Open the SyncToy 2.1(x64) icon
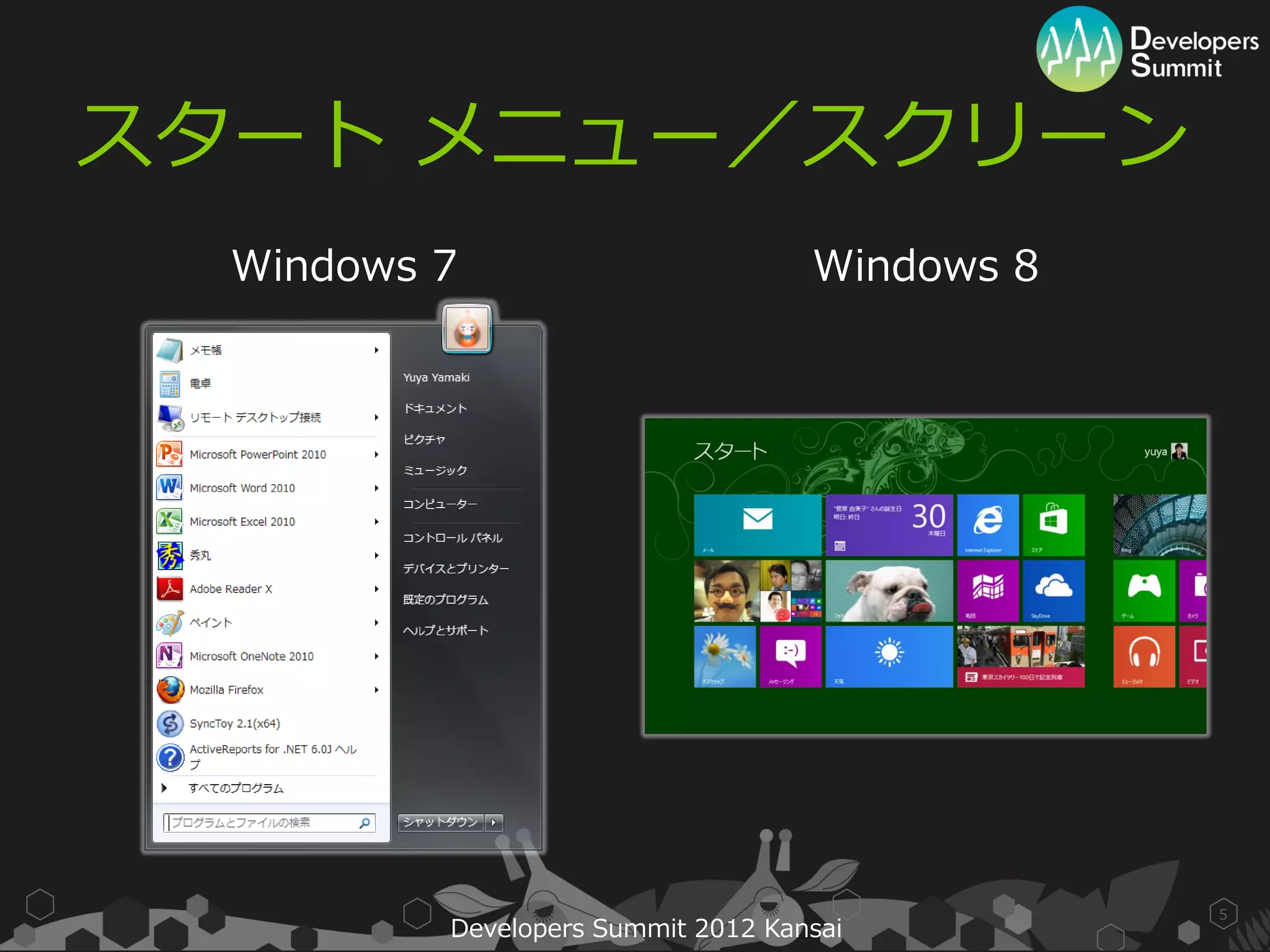Image resolution: width=1270 pixels, height=952 pixels. [x=170, y=723]
